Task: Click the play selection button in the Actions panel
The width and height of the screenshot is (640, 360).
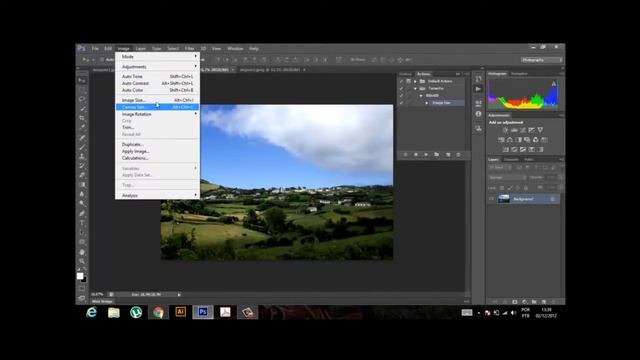Action: click(x=426, y=155)
